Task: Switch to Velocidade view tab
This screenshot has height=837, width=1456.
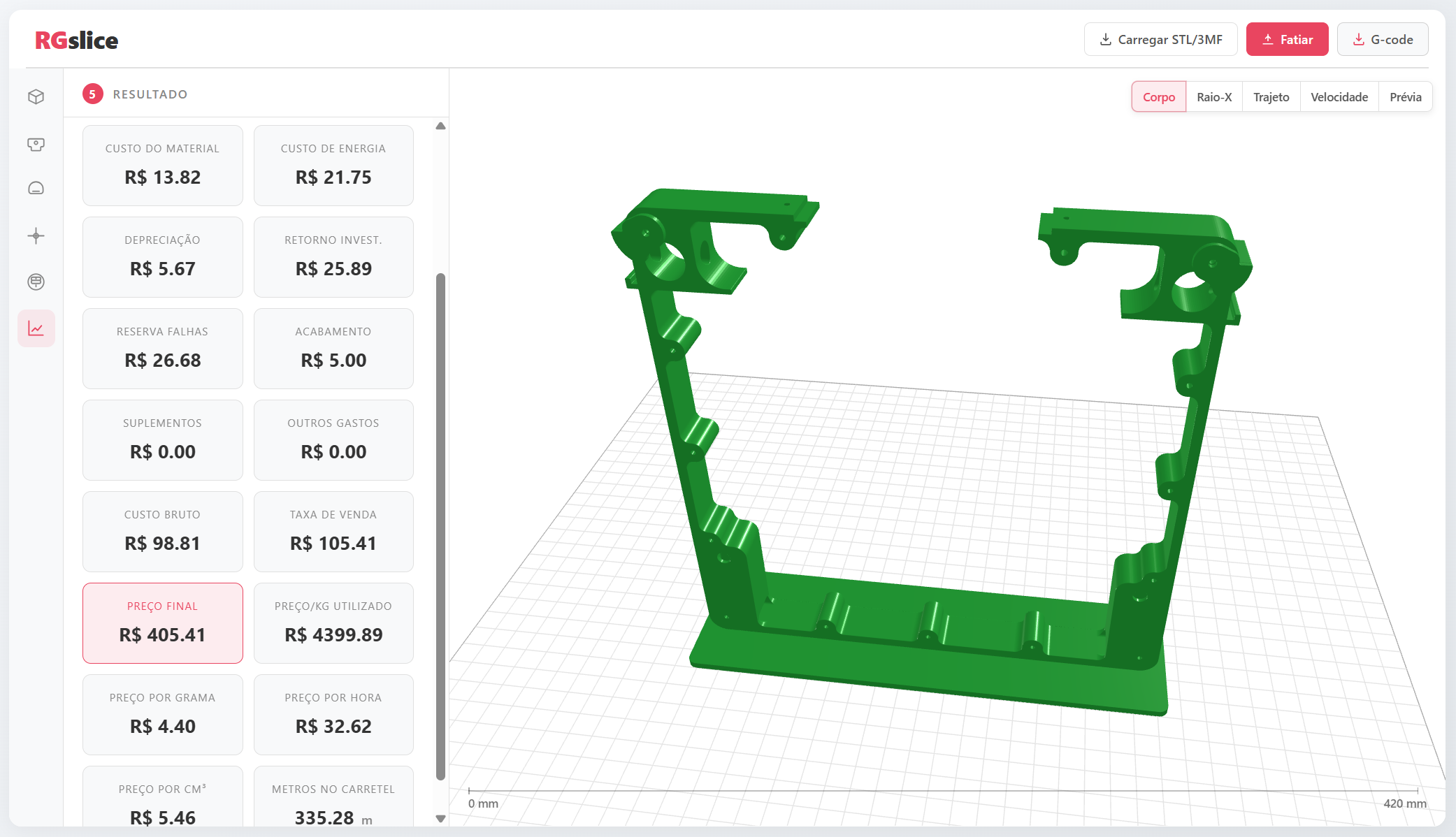Action: 1339,97
